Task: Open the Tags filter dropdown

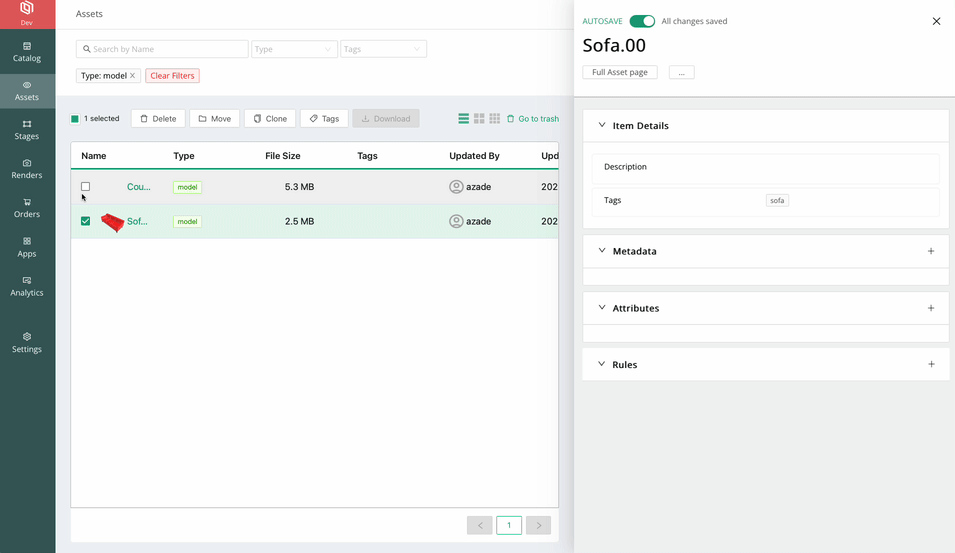Action: click(x=382, y=49)
